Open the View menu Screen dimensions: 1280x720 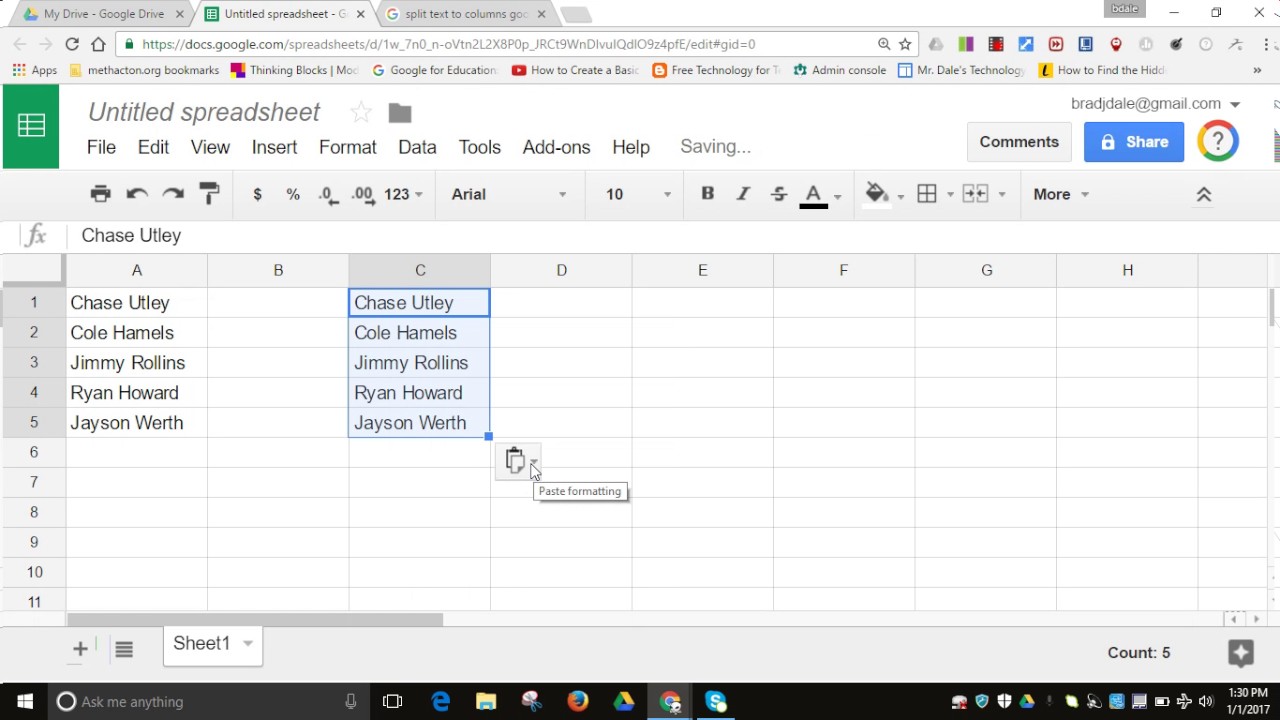(x=210, y=147)
